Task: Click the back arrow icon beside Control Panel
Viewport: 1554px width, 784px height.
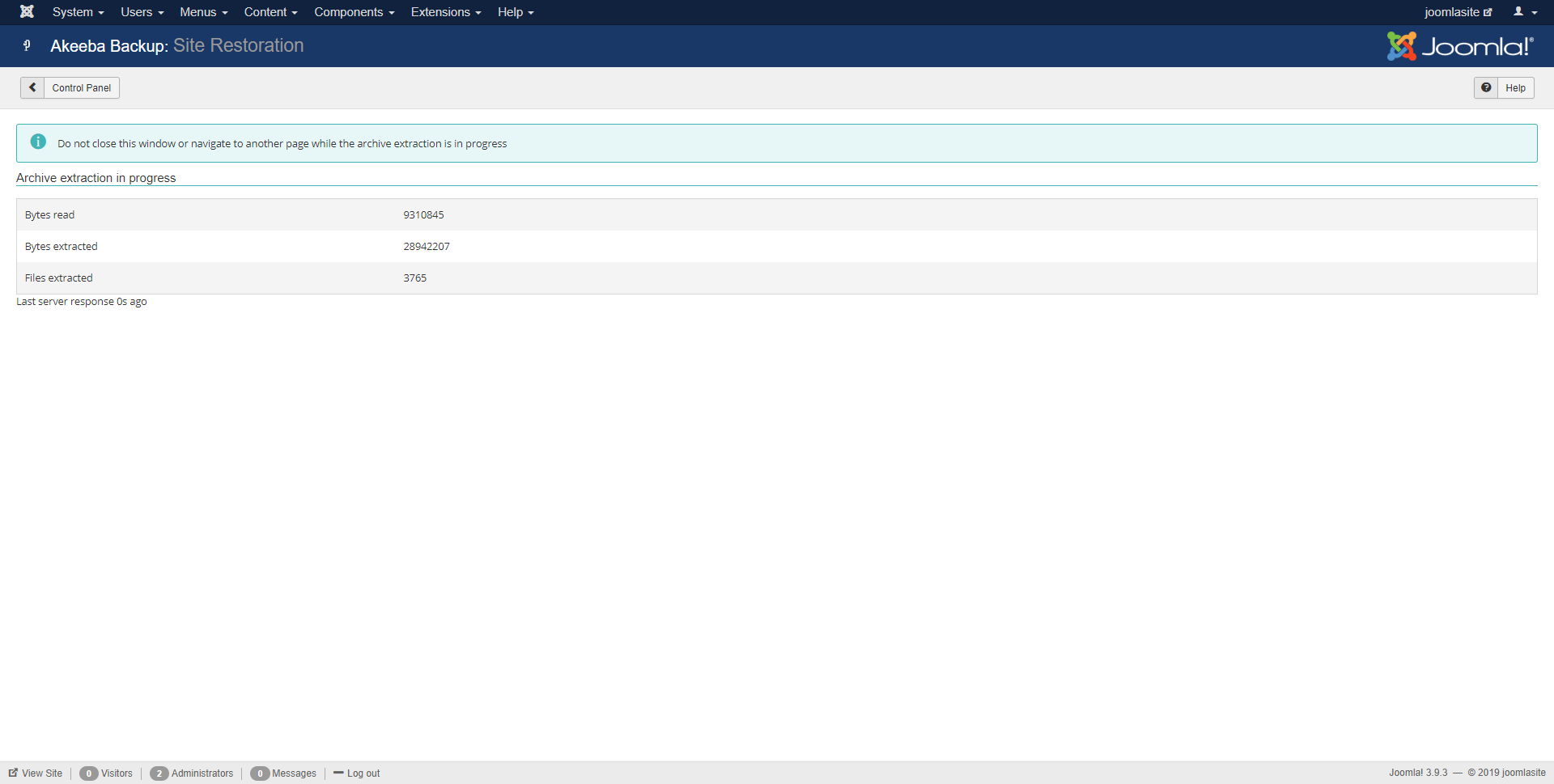Action: tap(32, 87)
